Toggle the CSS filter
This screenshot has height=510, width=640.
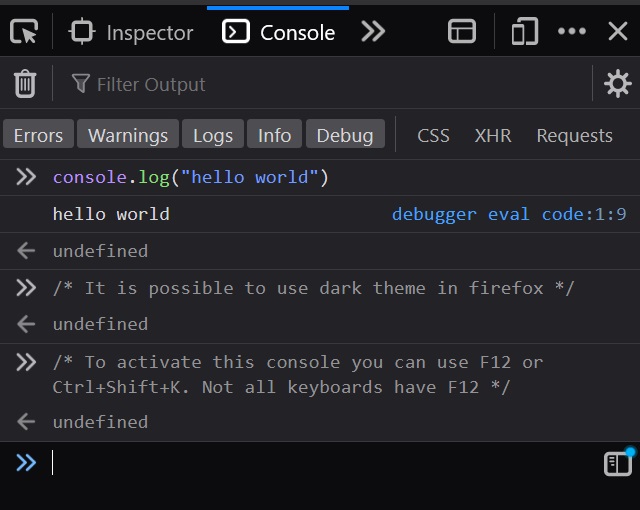coord(433,135)
